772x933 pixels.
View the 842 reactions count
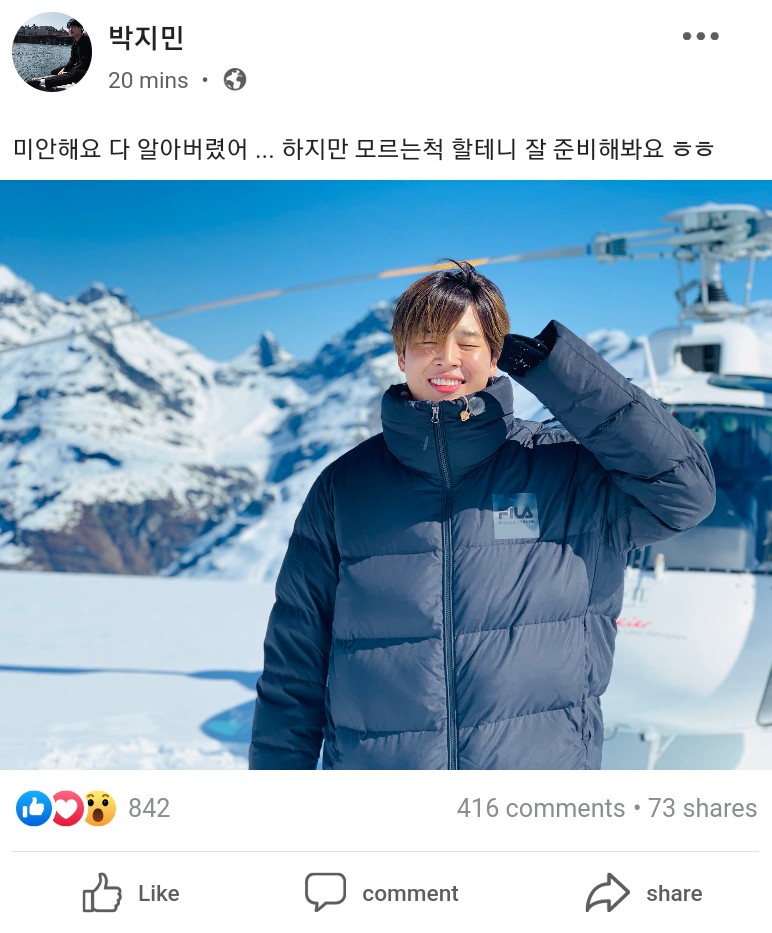(x=149, y=808)
